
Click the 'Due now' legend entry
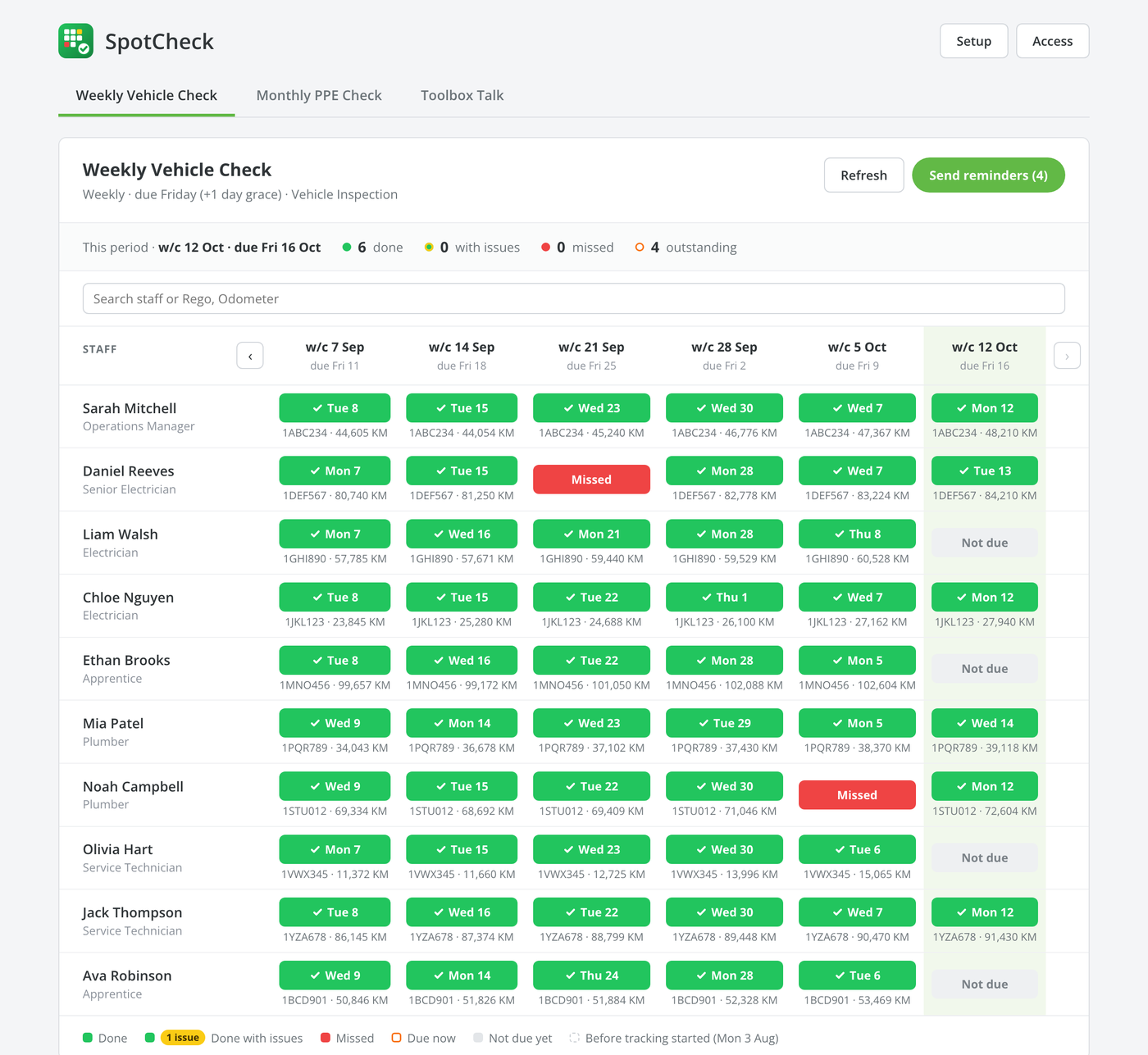[x=423, y=1038]
